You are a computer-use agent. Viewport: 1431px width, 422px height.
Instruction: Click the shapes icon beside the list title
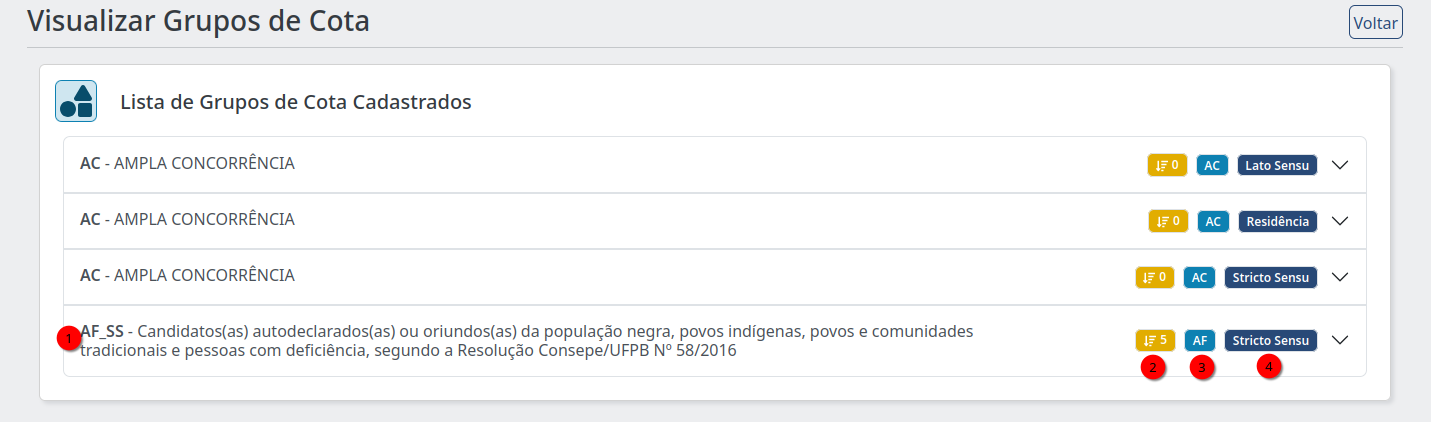[x=76, y=101]
